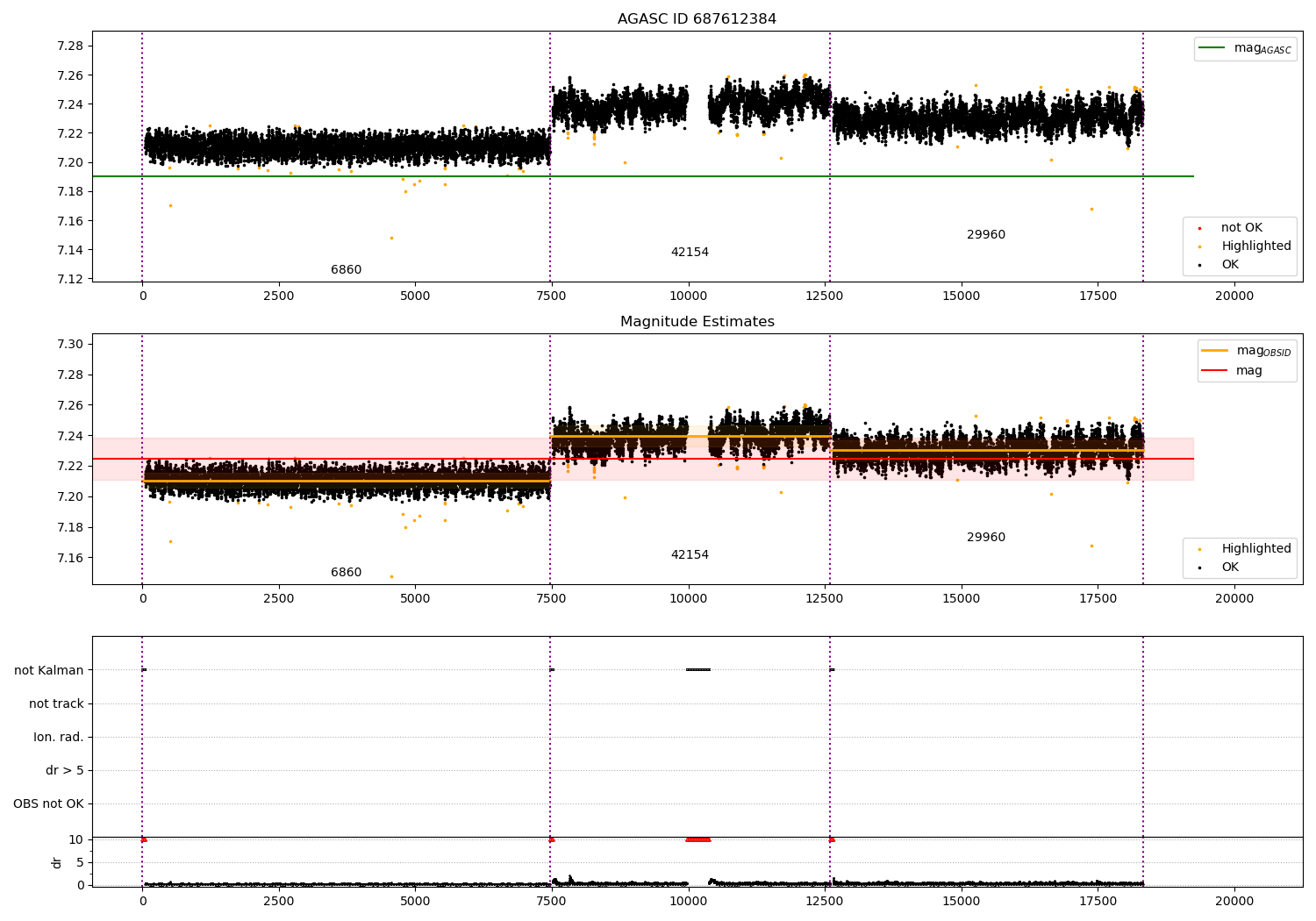Click the 7.30 y-axis tick label
The width and height of the screenshot is (1316, 921).
70,345
